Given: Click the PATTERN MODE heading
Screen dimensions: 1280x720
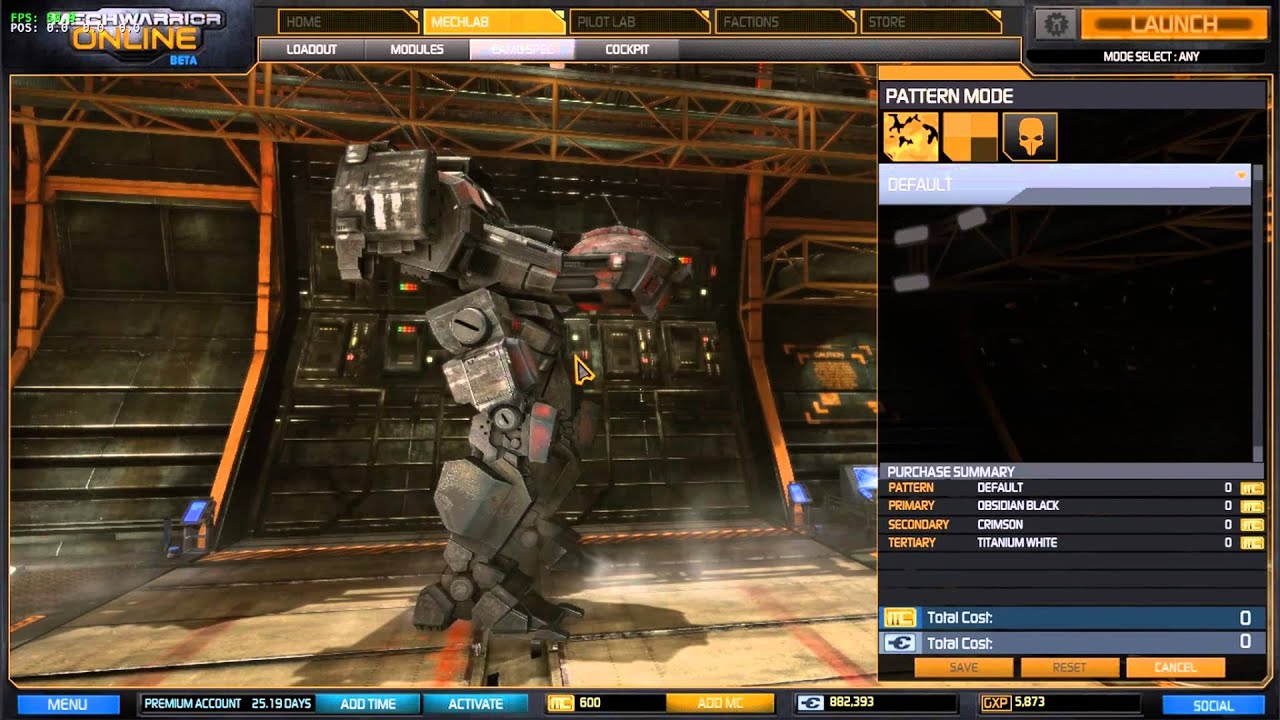Looking at the screenshot, I should coord(949,96).
